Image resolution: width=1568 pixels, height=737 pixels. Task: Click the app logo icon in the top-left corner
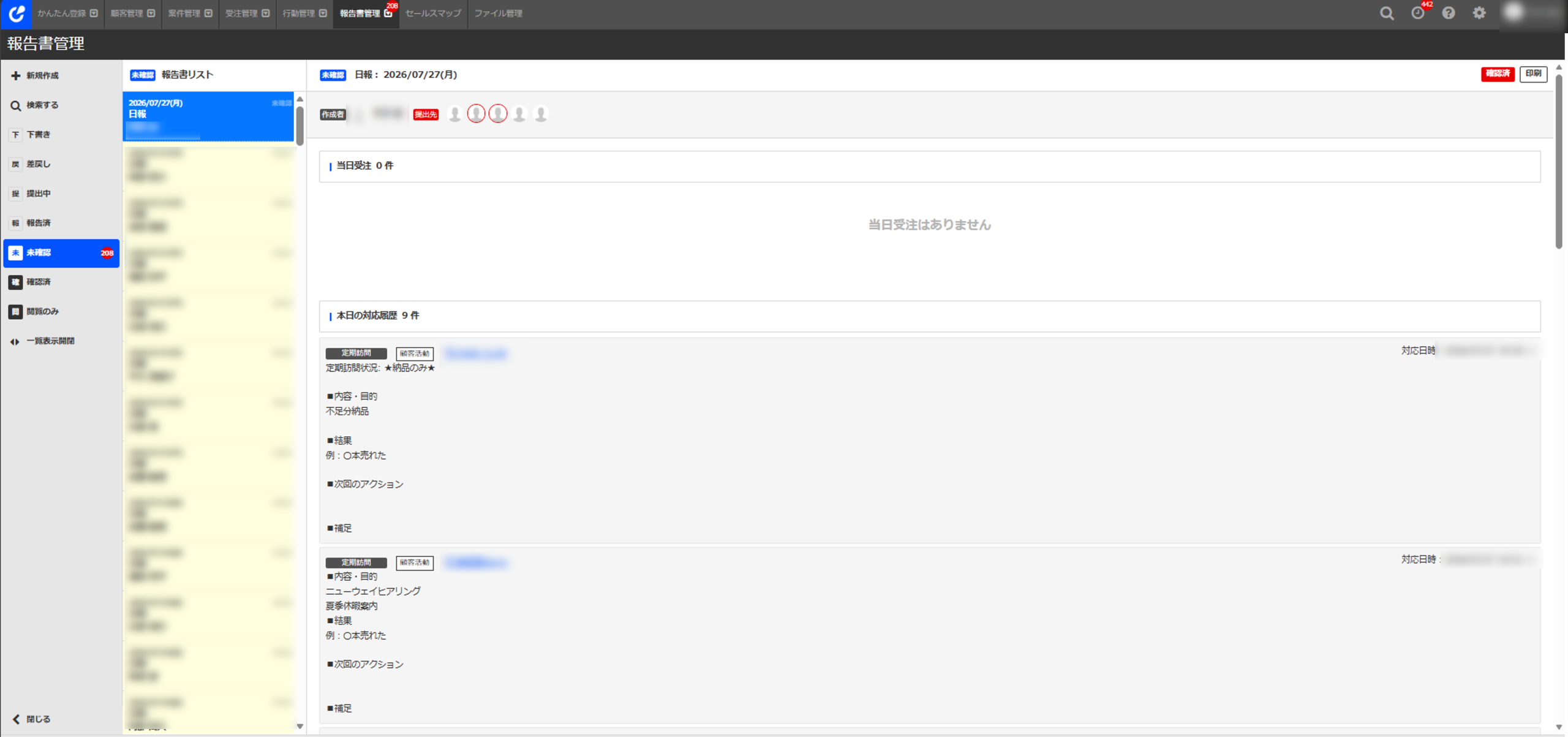click(x=16, y=13)
